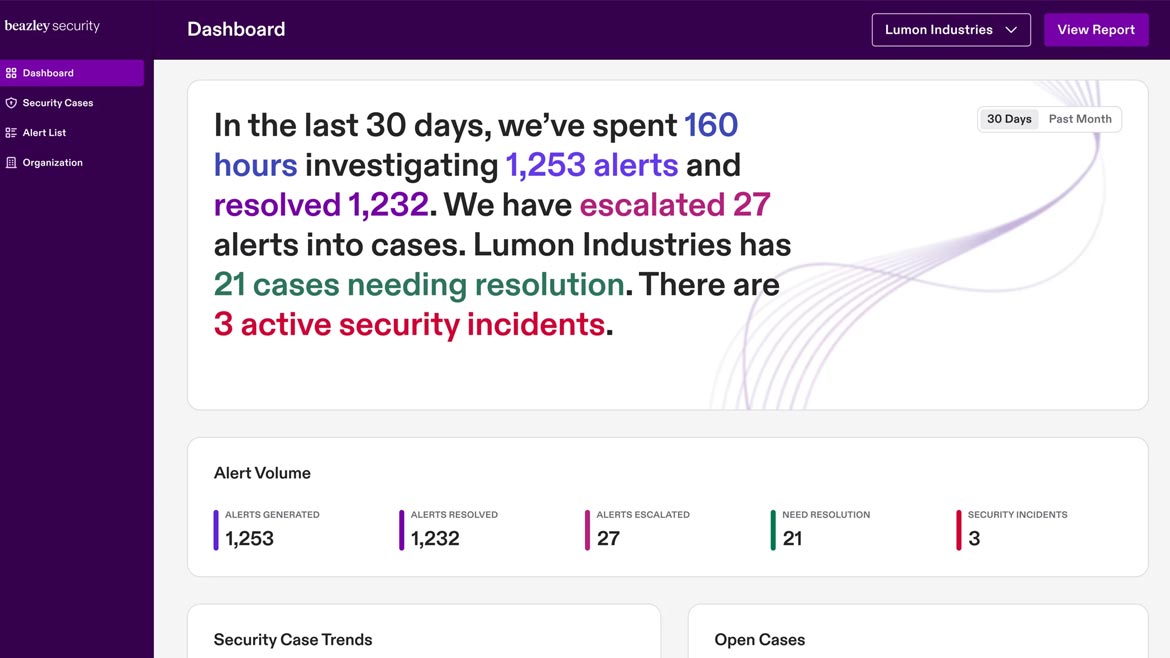Open the Security Cases page

click(x=58, y=103)
